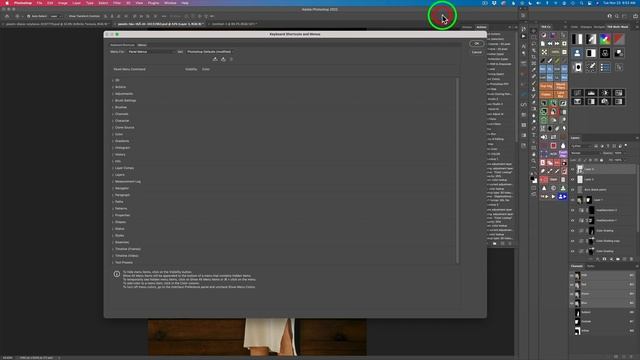Select the Gradient tool
The height and width of the screenshot is (360, 640).
[x=533, y=109]
